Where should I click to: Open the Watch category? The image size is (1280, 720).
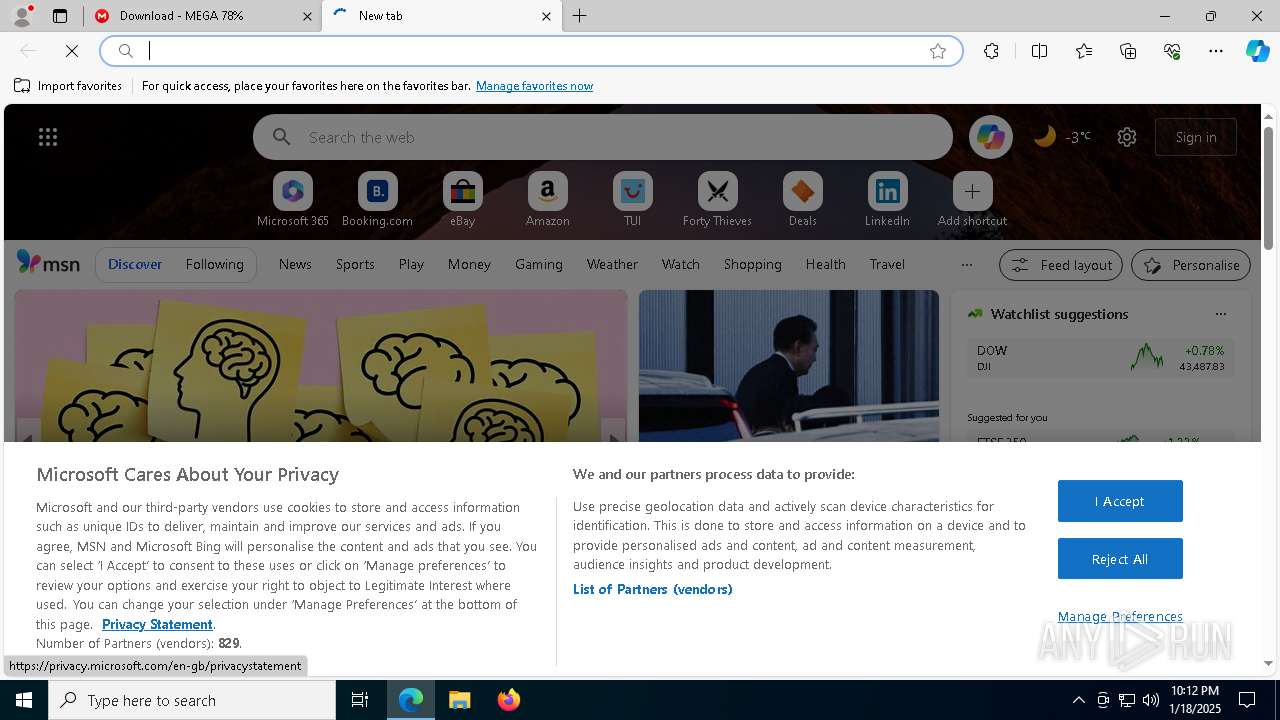pos(681,264)
